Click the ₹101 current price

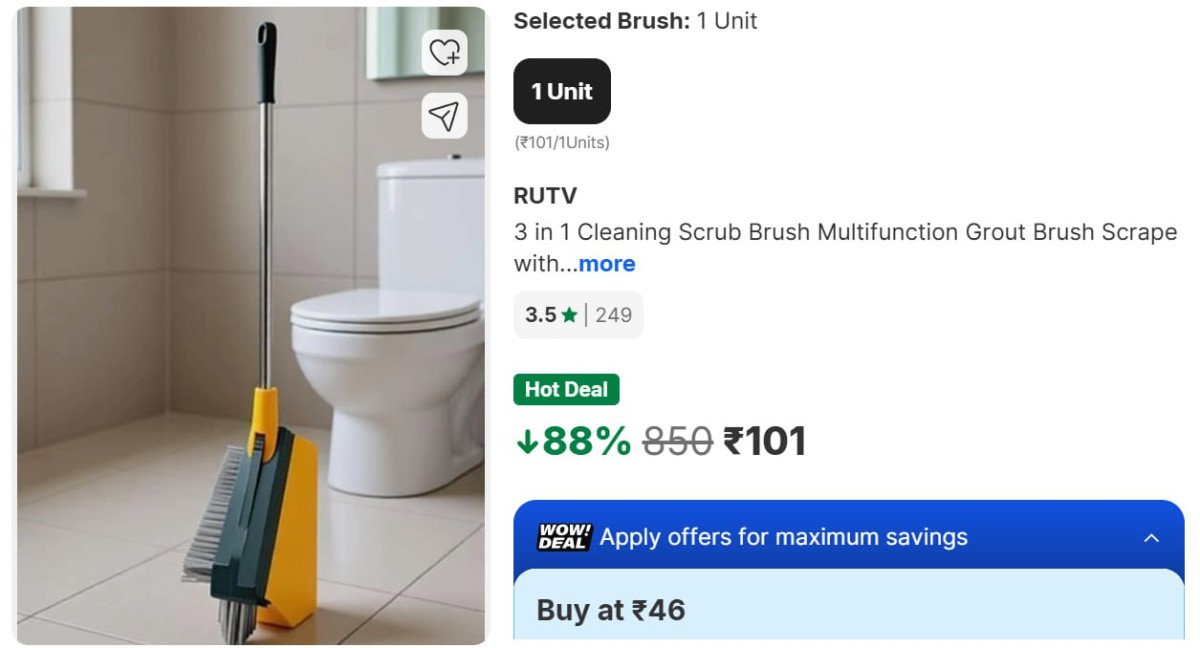764,441
